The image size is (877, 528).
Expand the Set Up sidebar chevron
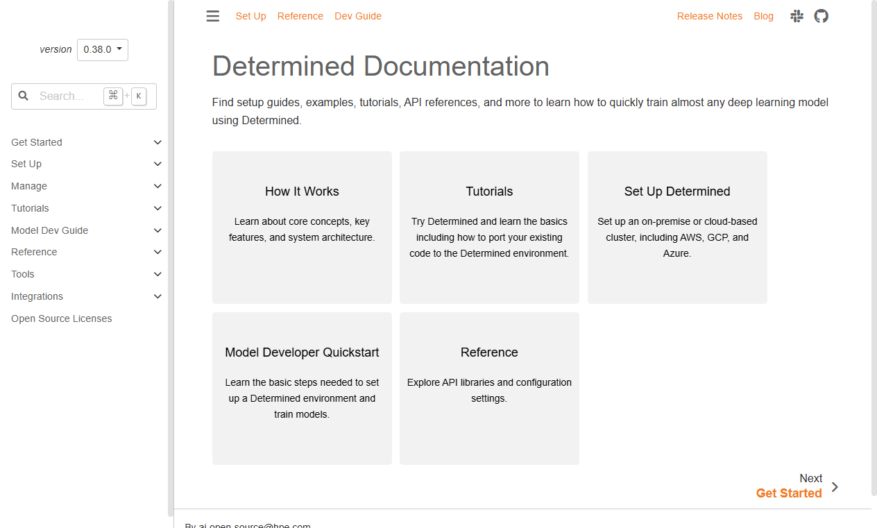(158, 164)
